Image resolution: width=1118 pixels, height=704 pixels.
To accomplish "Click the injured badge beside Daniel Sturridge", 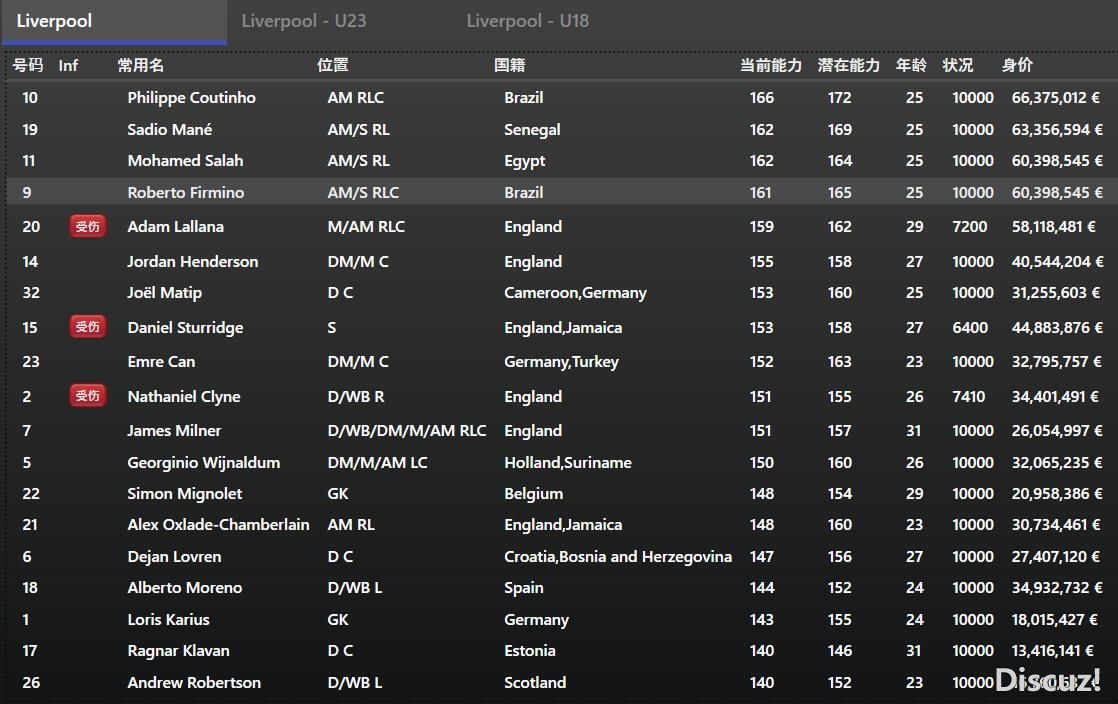I will 88,327.
